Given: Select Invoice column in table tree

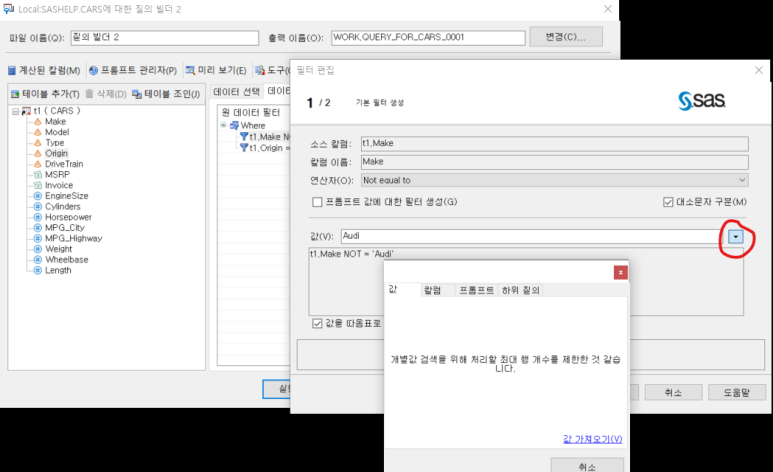Looking at the screenshot, I should click(59, 185).
